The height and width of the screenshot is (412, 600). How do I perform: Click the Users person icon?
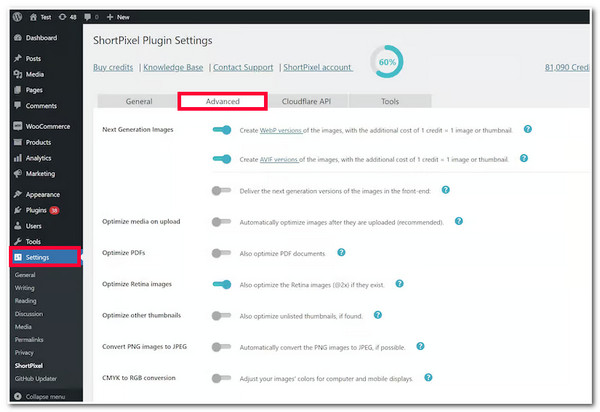(18, 226)
